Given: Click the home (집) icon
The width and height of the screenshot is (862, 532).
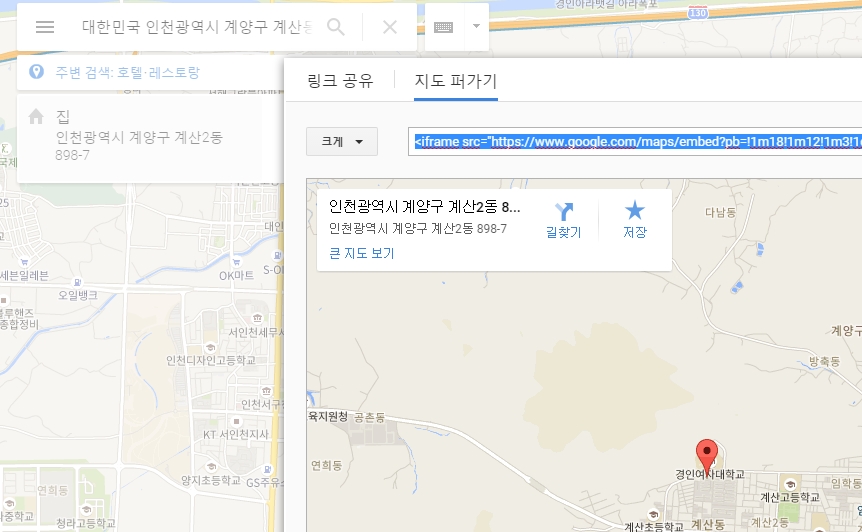Looking at the screenshot, I should tap(36, 117).
